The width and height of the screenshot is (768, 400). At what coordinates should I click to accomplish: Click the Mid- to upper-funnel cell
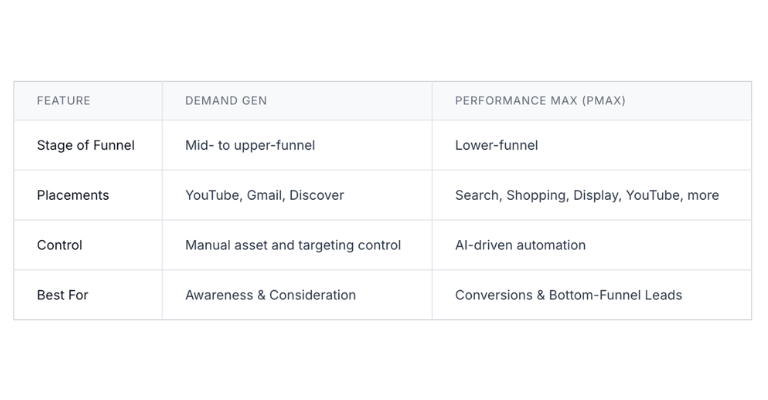coord(250,145)
